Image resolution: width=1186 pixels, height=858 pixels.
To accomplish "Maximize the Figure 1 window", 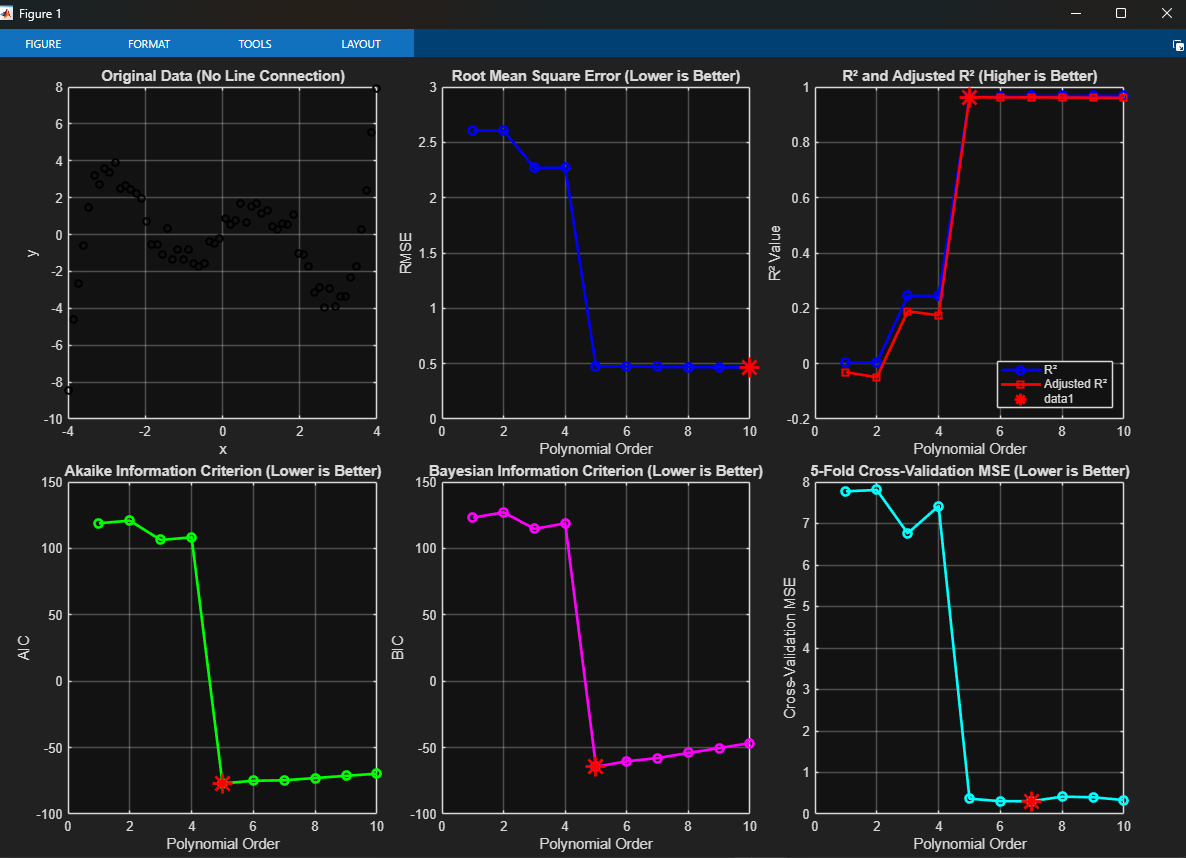I will pos(1120,14).
